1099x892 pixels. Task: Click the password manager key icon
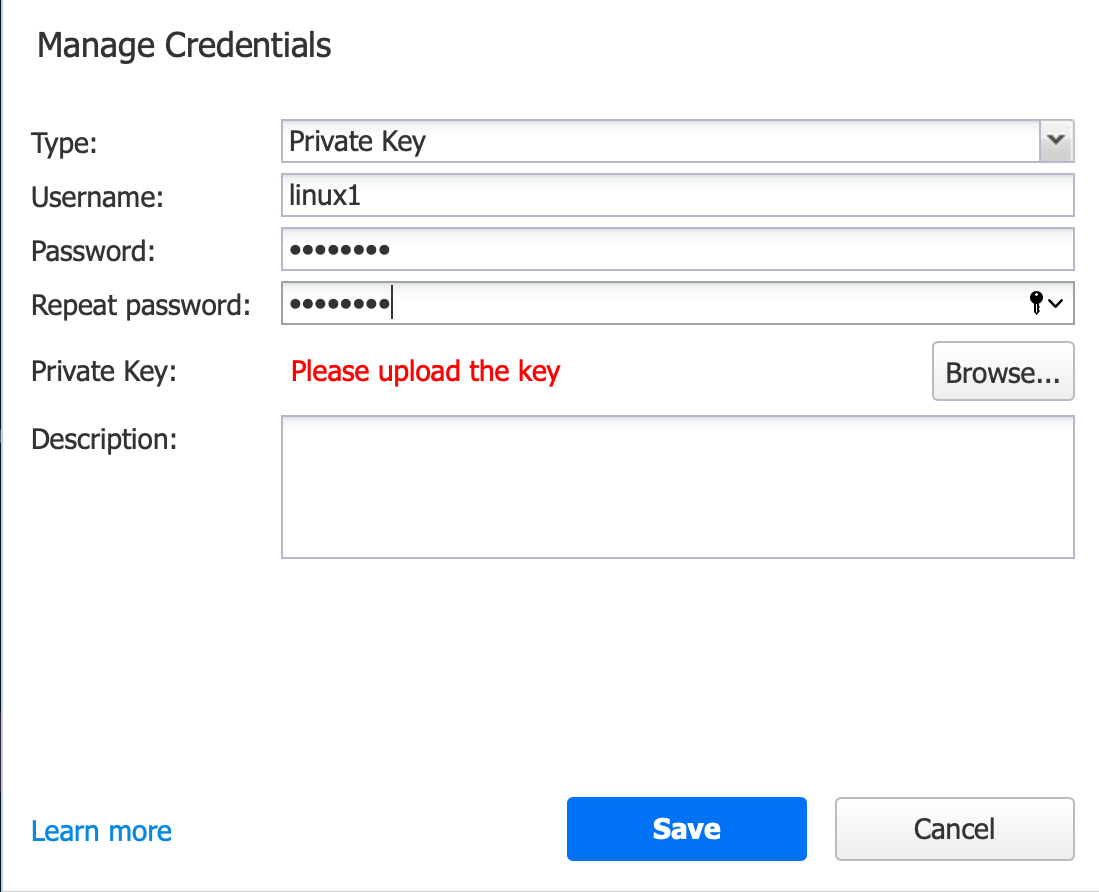point(1036,303)
